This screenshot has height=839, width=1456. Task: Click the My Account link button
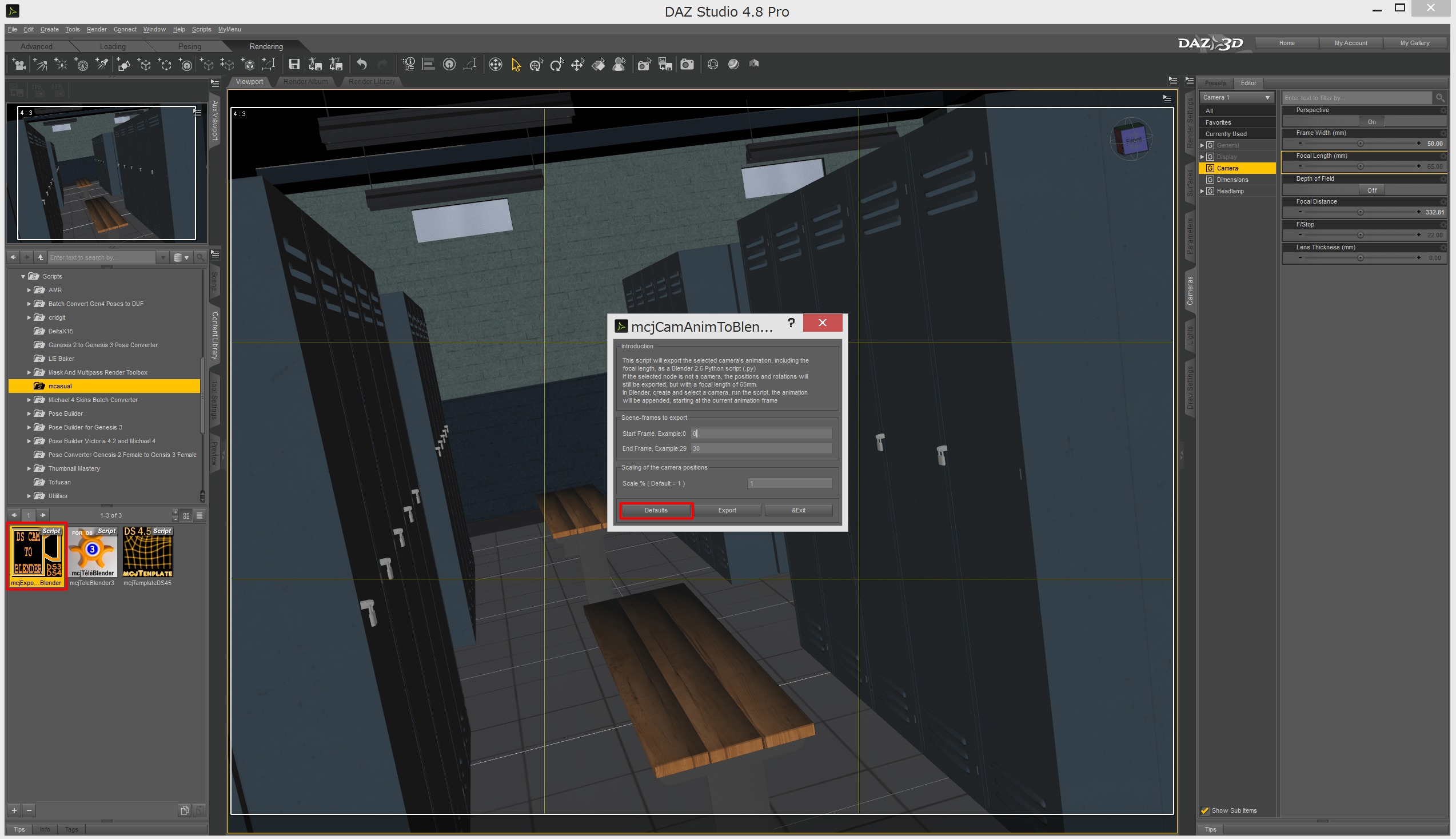tap(1351, 43)
